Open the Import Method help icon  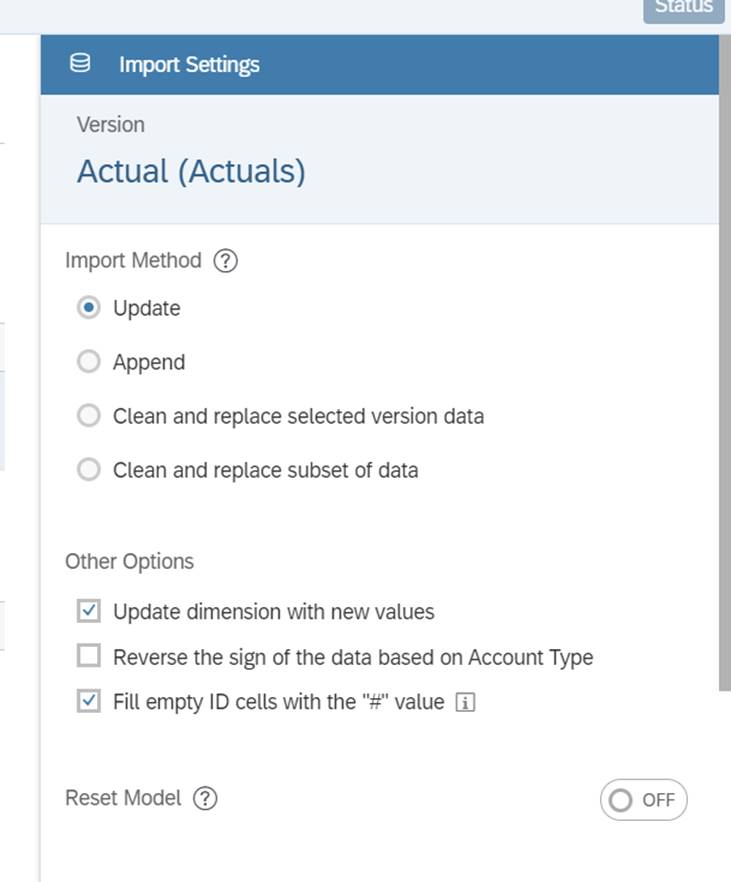point(226,261)
